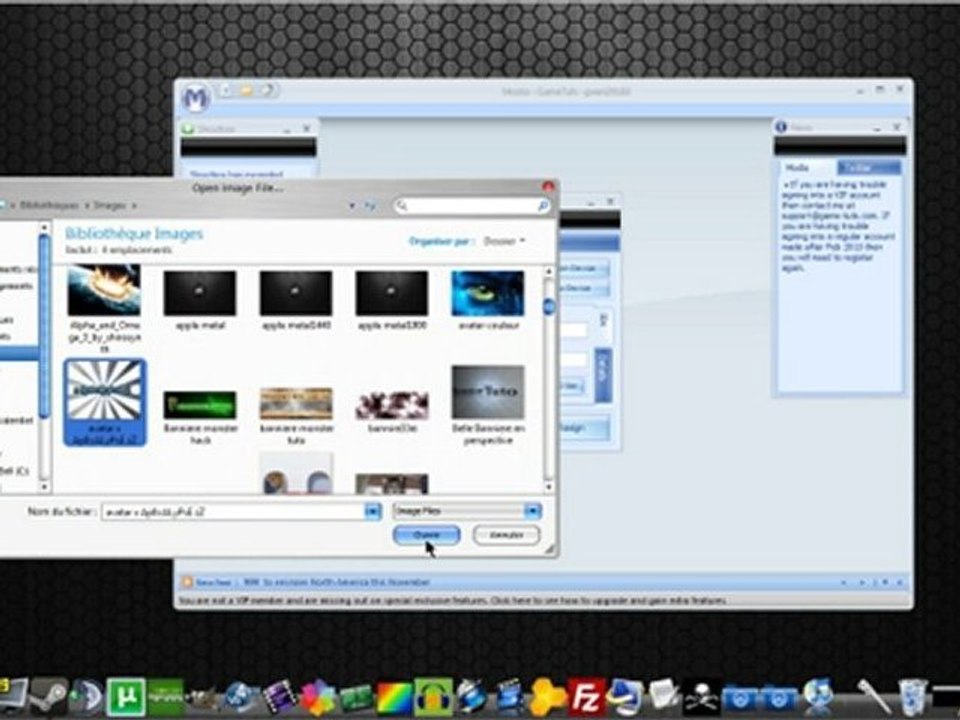Click the search magnifier in the Open Image dialog
The width and height of the screenshot is (960, 720).
pyautogui.click(x=542, y=206)
